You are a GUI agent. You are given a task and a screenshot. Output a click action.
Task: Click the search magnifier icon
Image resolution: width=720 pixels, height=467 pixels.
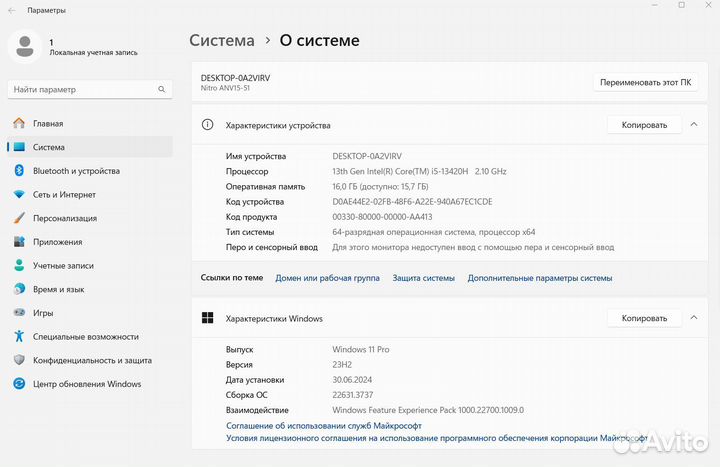click(x=162, y=89)
